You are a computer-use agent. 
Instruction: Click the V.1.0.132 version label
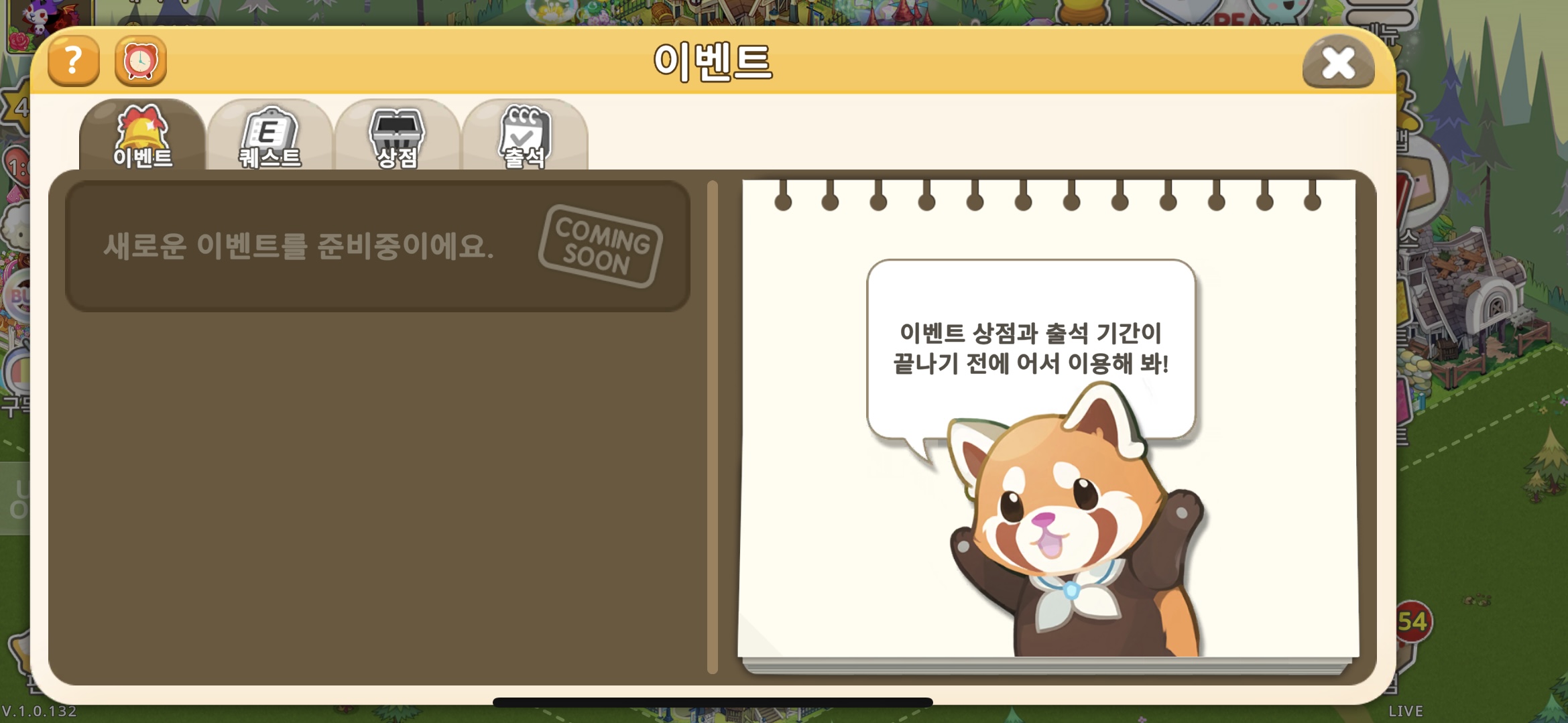coord(39,712)
